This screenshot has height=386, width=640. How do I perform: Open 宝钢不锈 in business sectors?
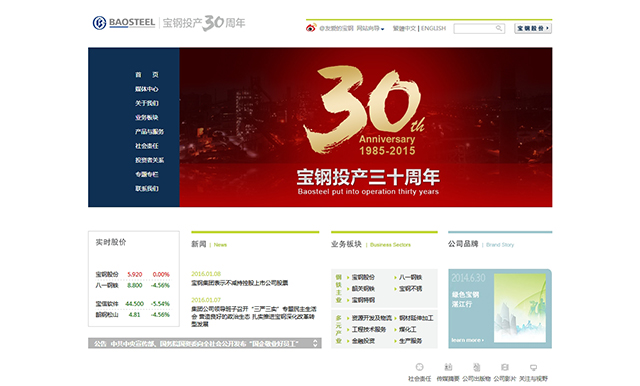click(410, 288)
